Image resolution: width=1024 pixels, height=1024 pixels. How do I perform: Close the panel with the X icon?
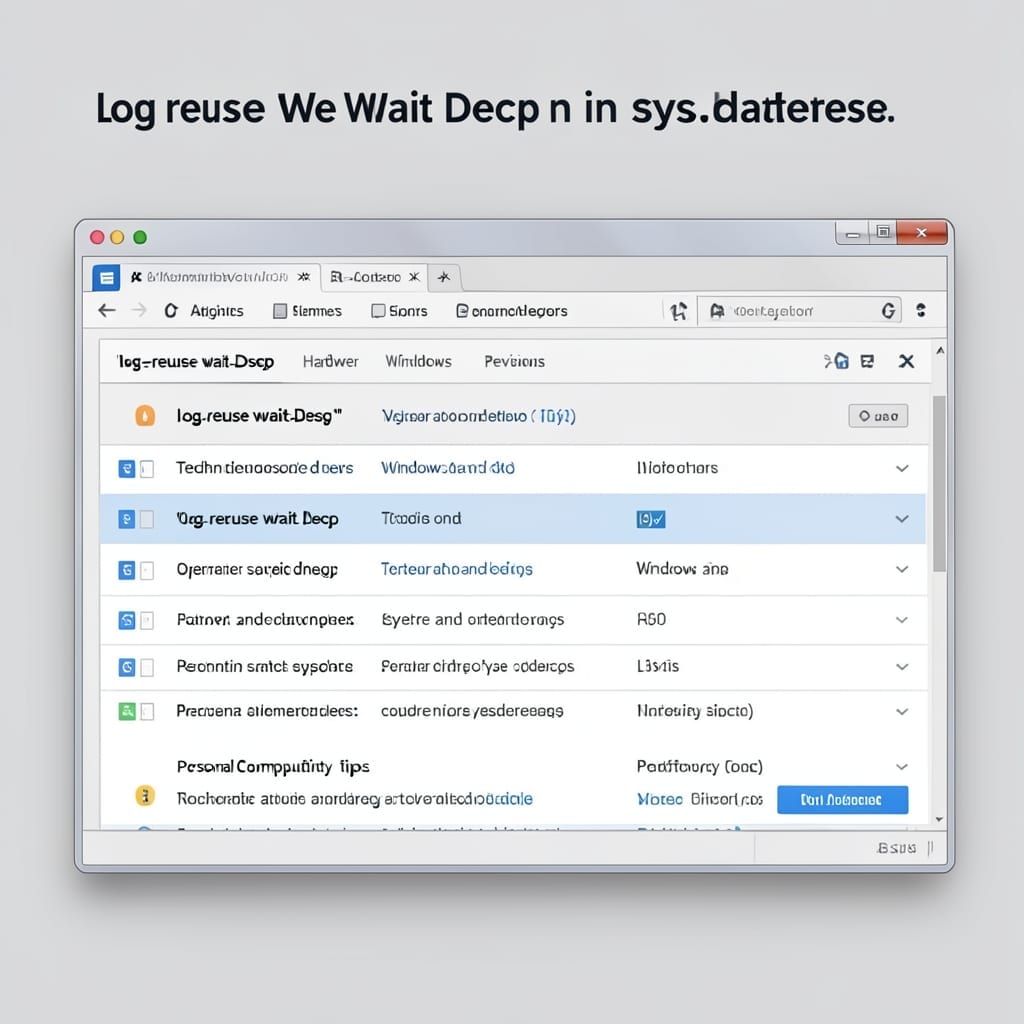pos(906,361)
